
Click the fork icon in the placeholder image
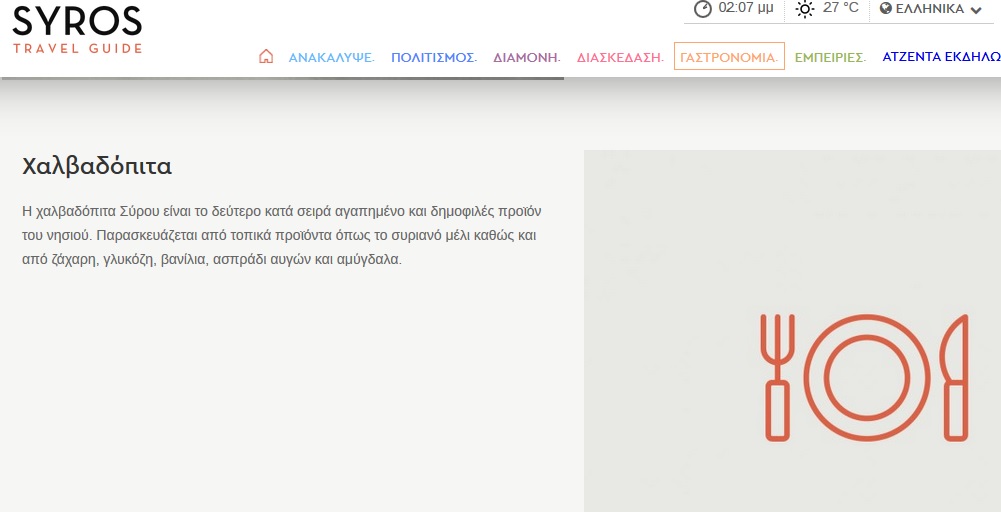(x=777, y=377)
